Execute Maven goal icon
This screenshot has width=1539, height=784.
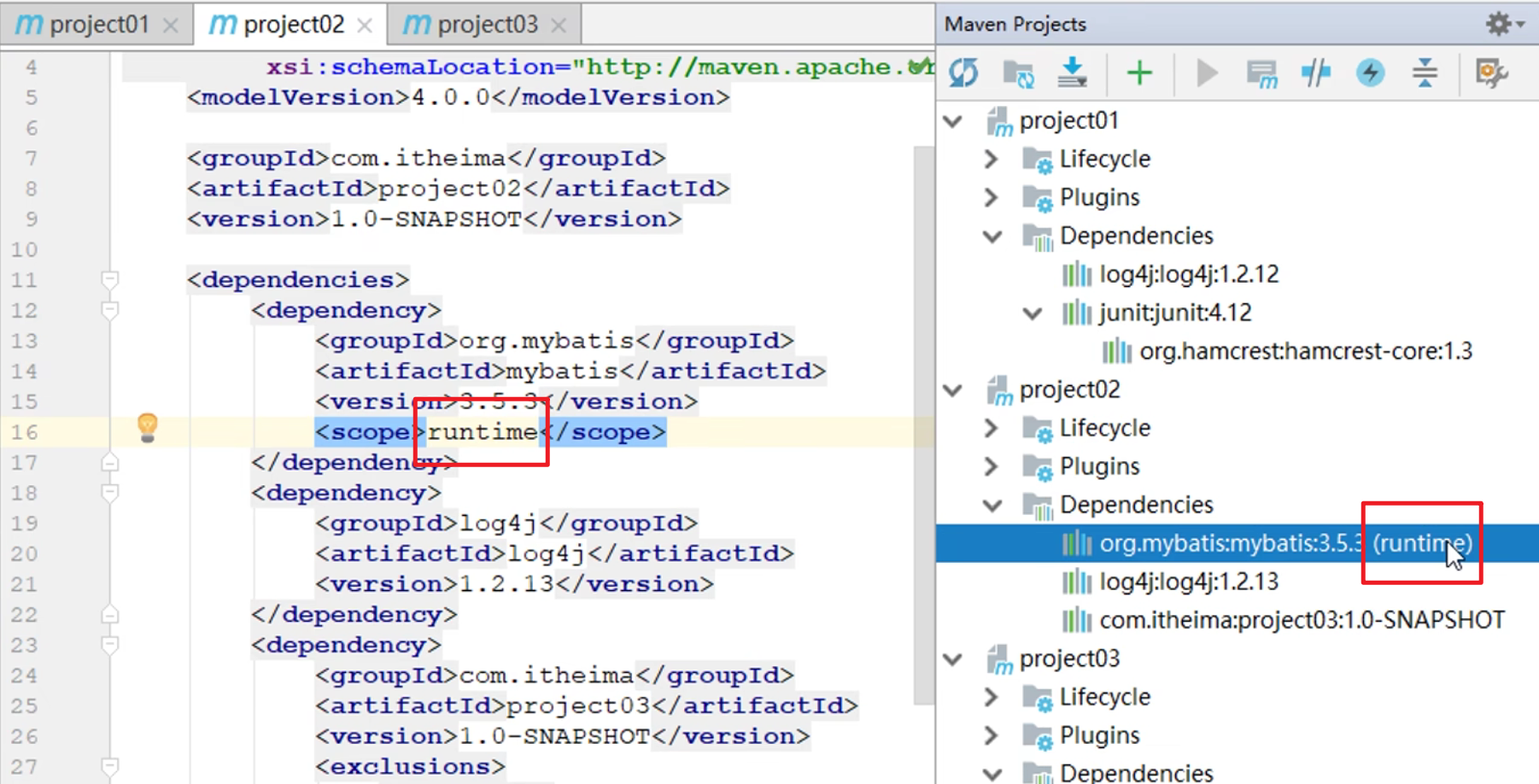[x=1261, y=73]
